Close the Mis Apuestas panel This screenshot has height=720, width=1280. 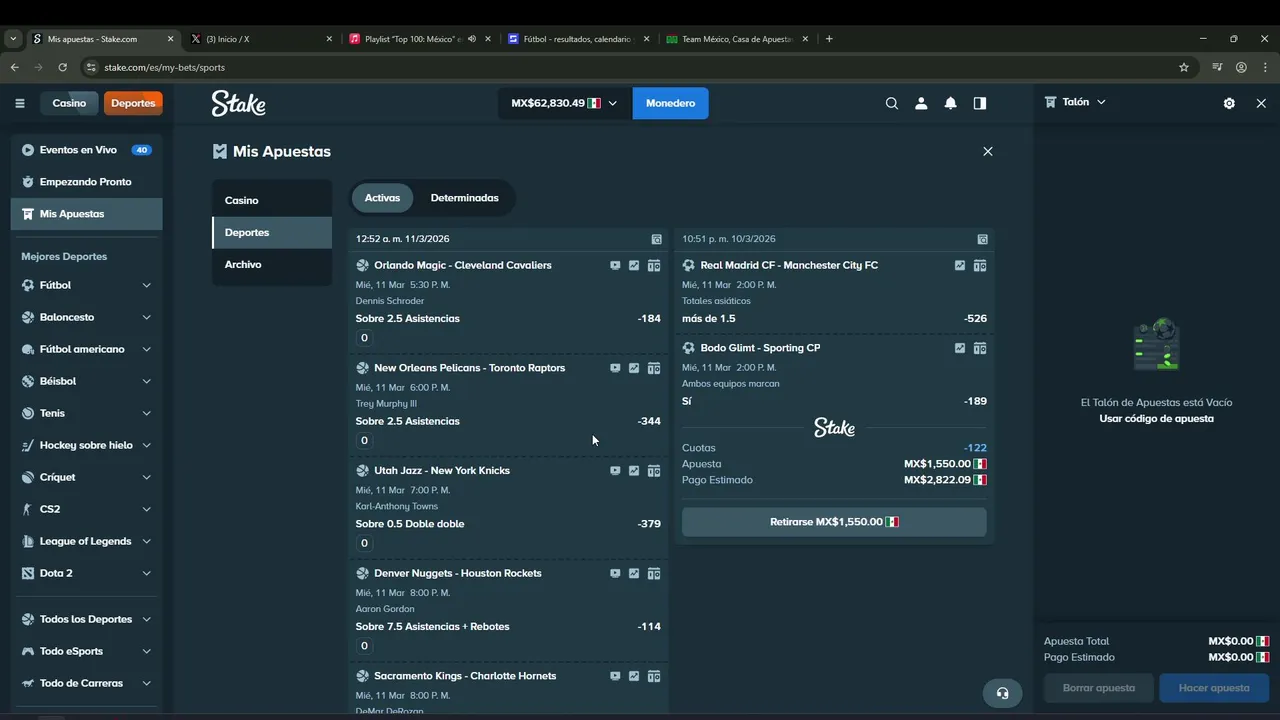point(988,151)
